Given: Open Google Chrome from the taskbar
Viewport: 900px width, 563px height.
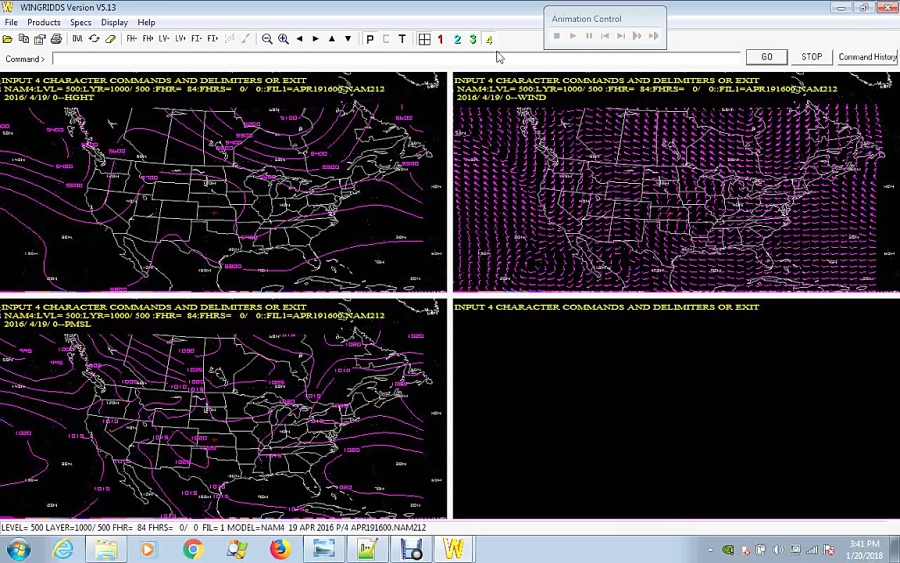Looking at the screenshot, I should [x=192, y=549].
